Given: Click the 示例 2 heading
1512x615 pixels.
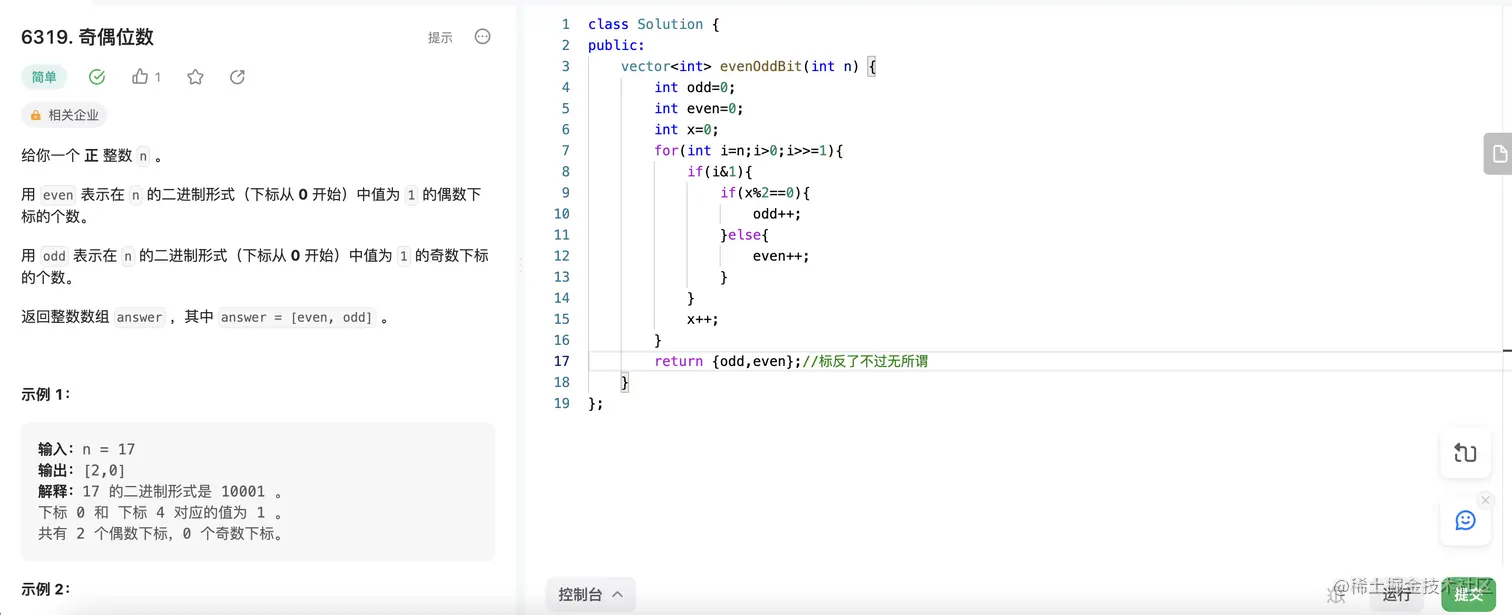Looking at the screenshot, I should (46, 589).
